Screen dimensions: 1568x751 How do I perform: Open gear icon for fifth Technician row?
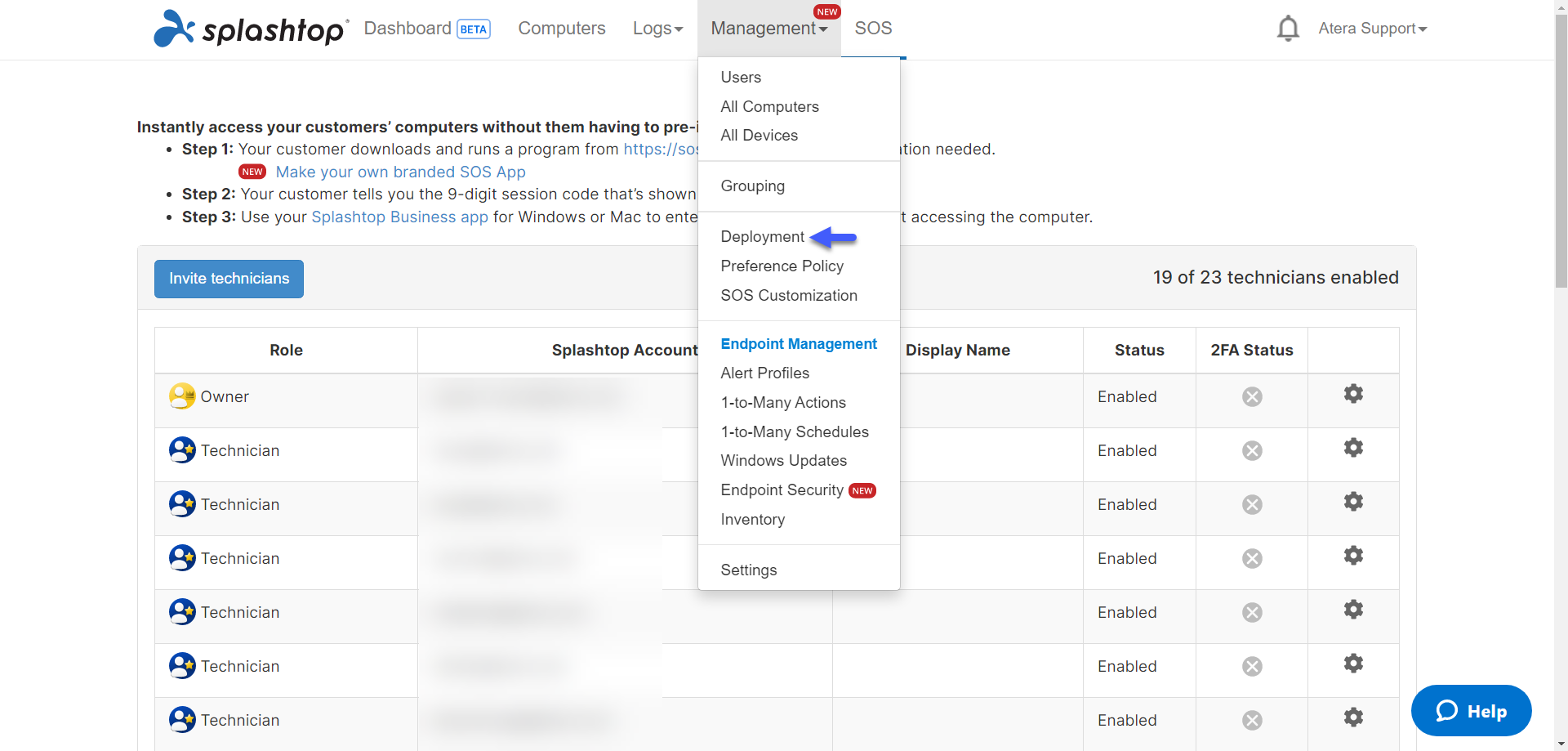[1353, 664]
